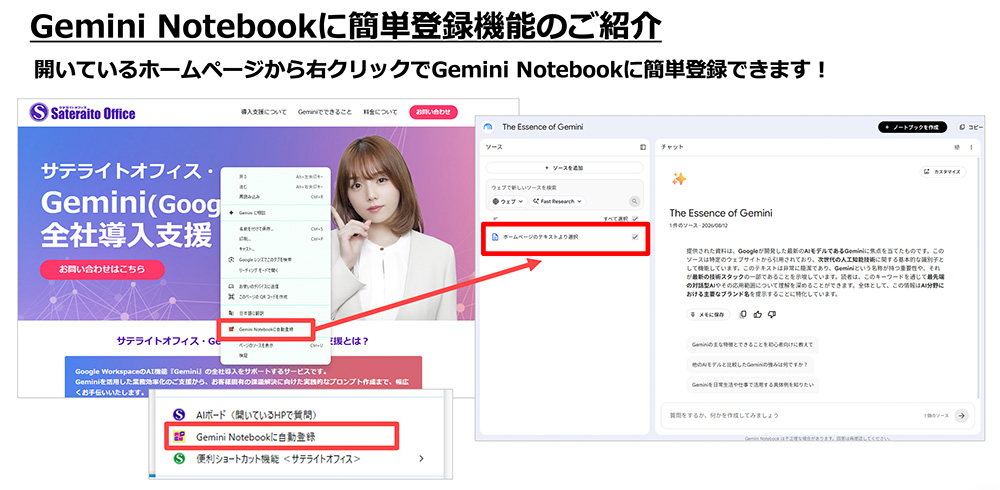Click the Sateraito Office logo
This screenshot has width=1000, height=490.
click(x=83, y=113)
